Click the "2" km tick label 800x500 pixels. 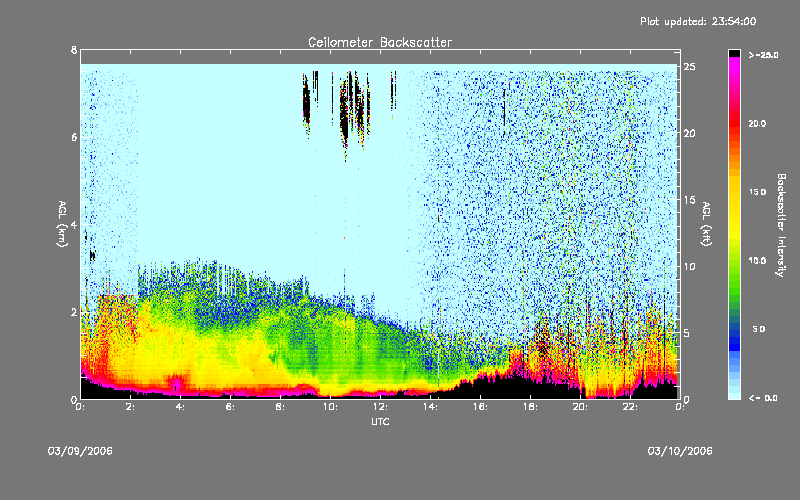[74, 312]
